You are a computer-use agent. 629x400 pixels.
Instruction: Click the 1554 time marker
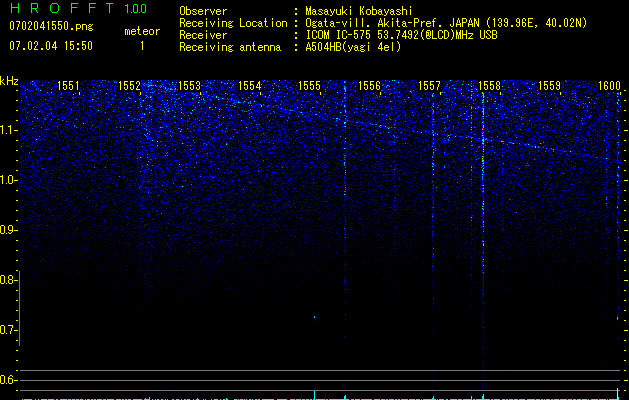[250, 86]
